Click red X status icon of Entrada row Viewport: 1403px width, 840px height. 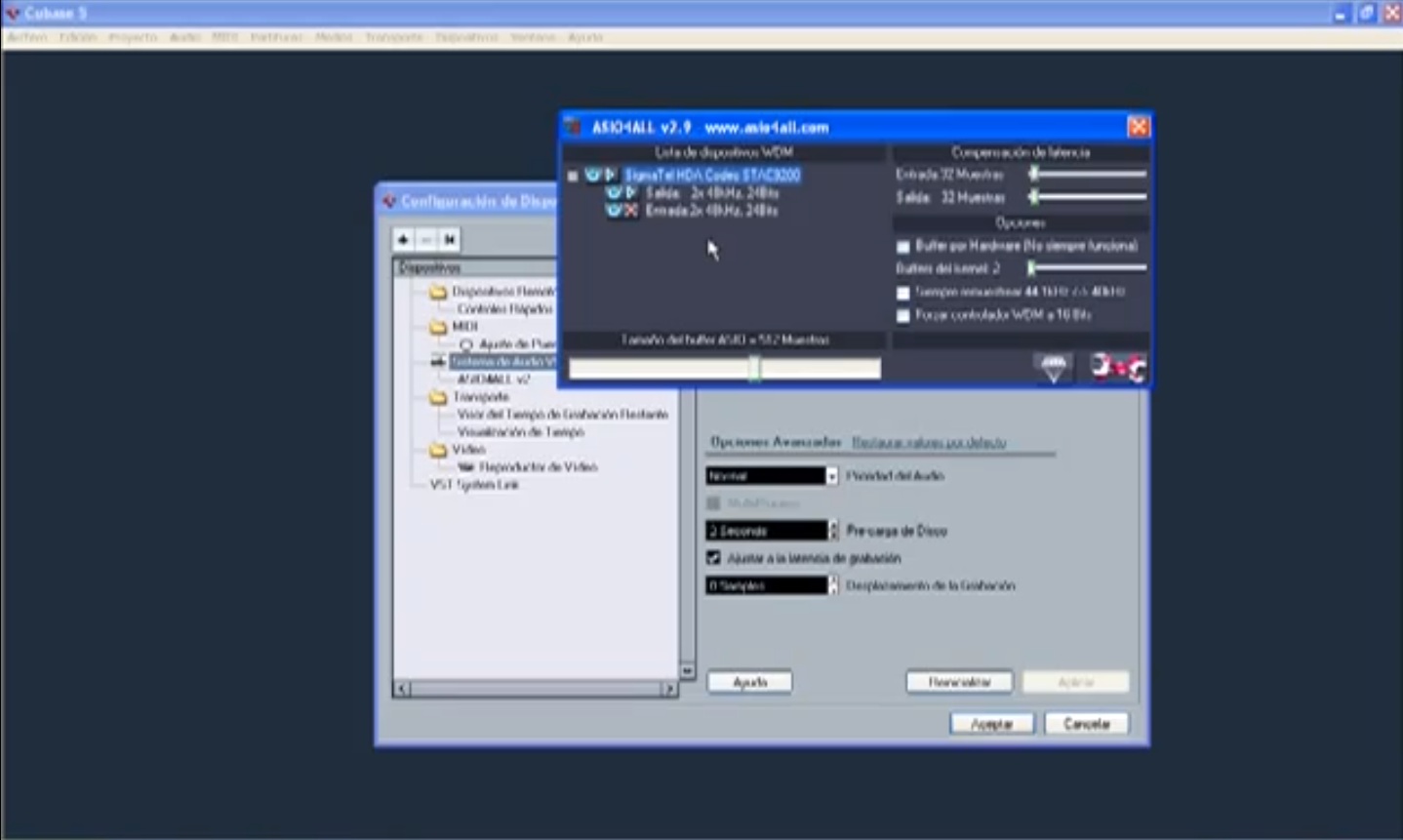tap(631, 211)
